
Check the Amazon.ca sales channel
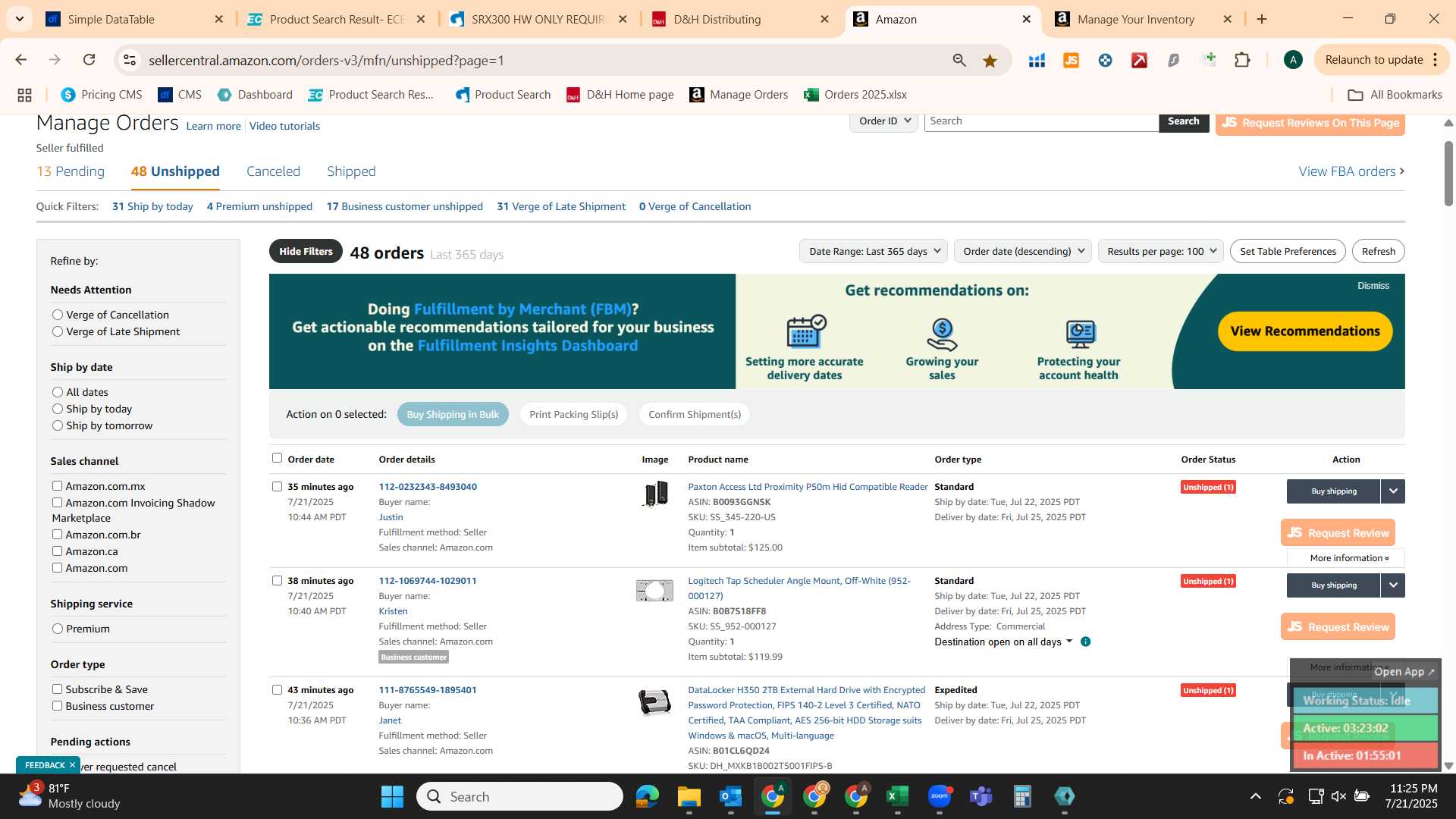[x=57, y=551]
